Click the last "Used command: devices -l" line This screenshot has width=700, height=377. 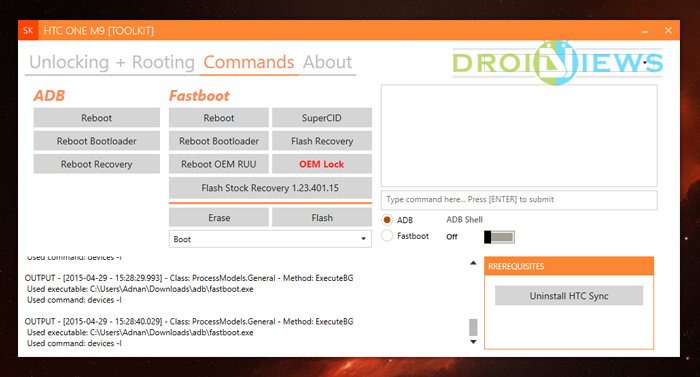tap(74, 343)
